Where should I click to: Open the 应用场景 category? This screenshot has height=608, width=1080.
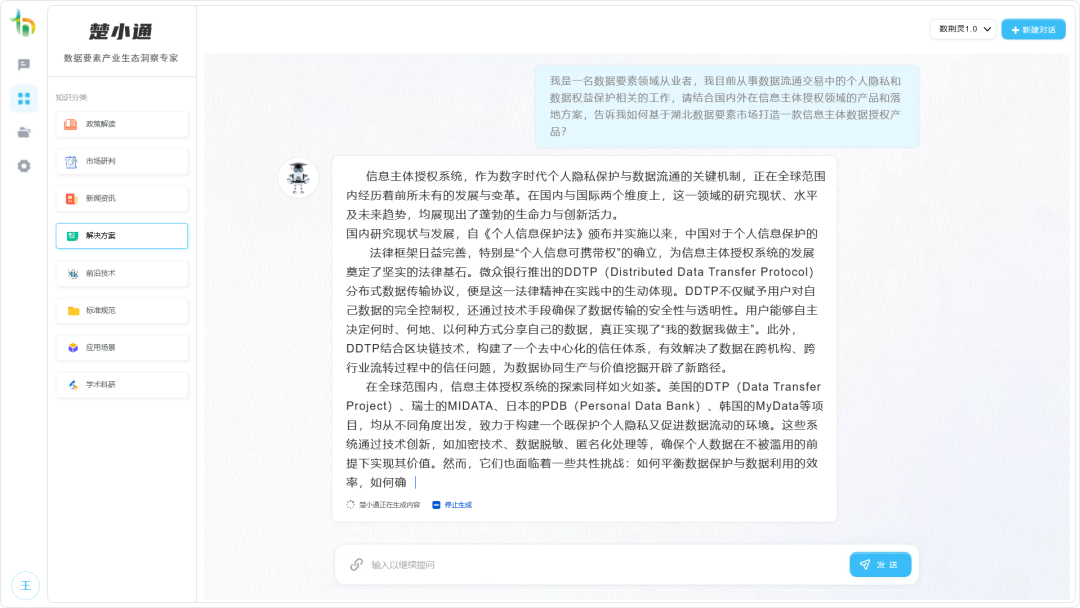122,347
